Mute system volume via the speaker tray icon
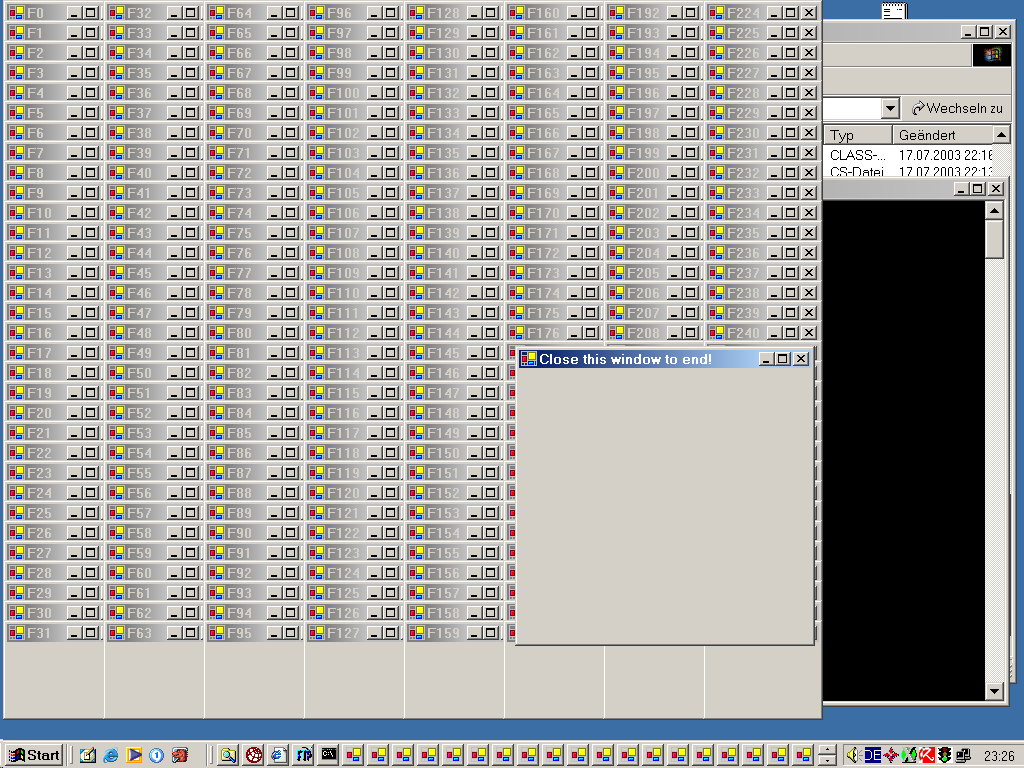The width and height of the screenshot is (1024, 768). coord(853,755)
